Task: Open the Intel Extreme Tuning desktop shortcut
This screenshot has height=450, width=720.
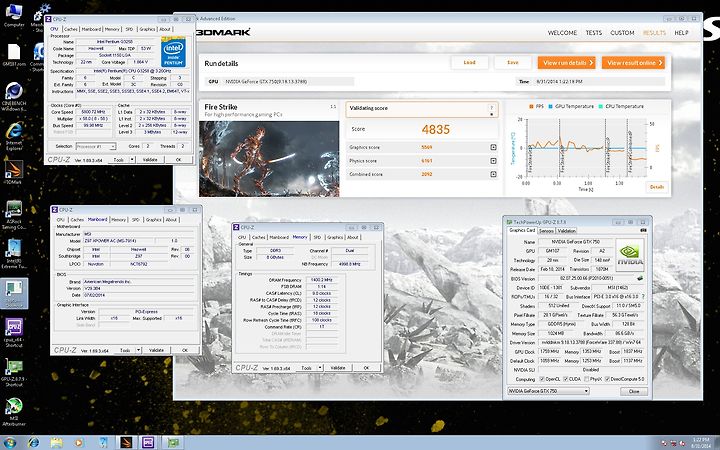Action: 14,254
